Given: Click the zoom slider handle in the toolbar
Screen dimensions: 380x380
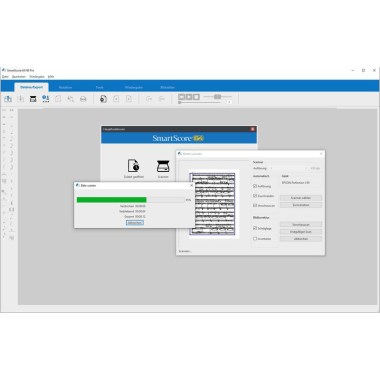Looking at the screenshot, I should pyautogui.click(x=217, y=97).
